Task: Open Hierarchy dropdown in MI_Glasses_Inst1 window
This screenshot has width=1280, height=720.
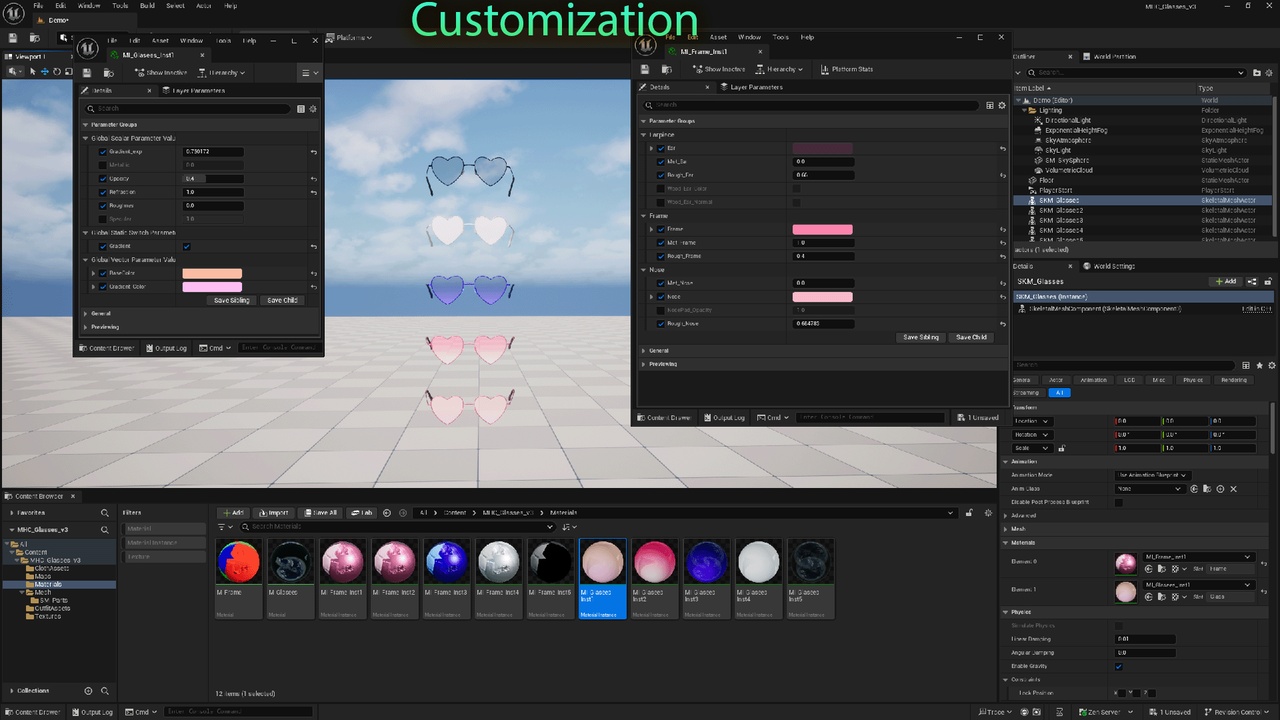Action: pyautogui.click(x=222, y=73)
